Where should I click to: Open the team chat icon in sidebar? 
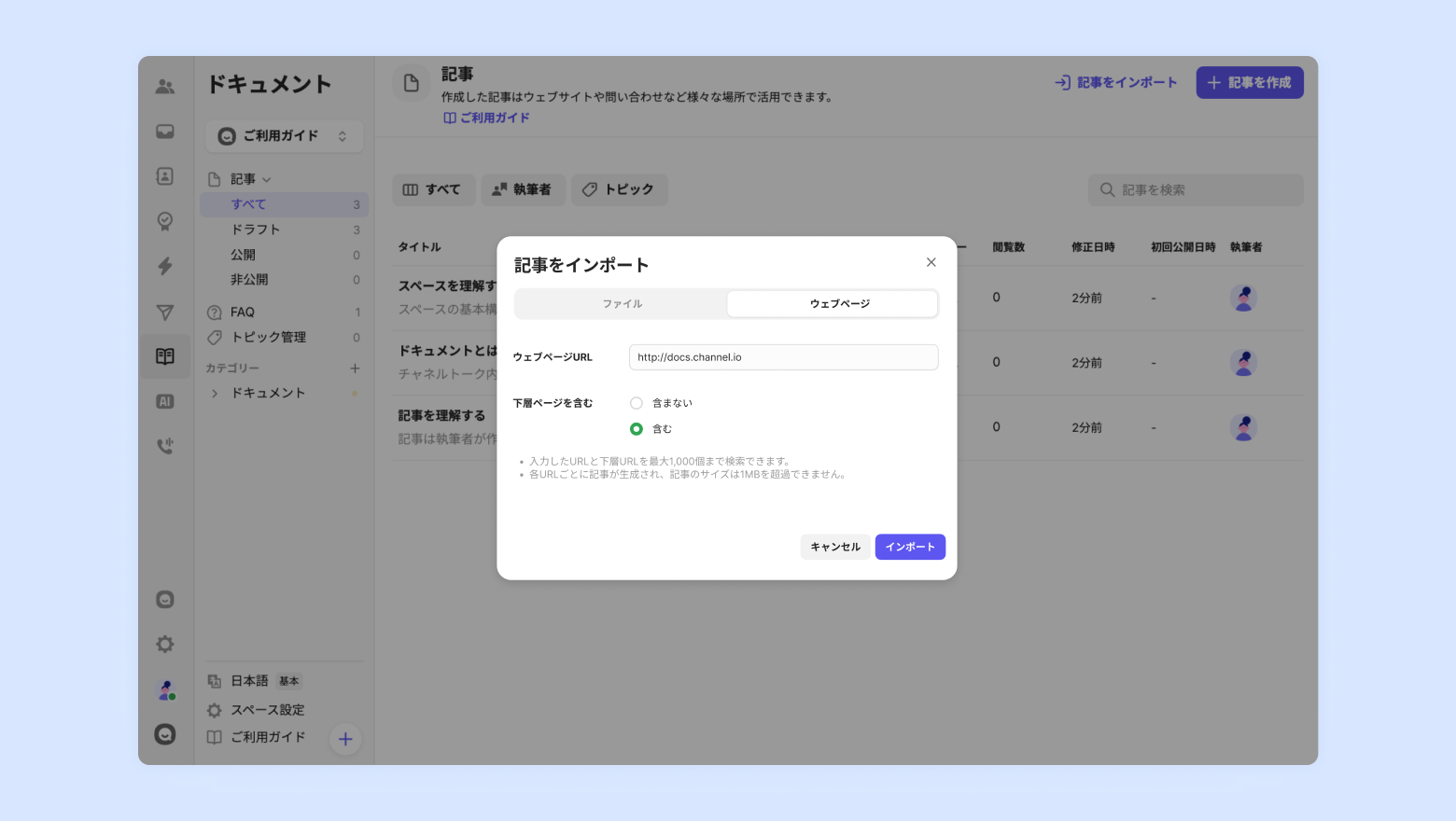(x=165, y=87)
